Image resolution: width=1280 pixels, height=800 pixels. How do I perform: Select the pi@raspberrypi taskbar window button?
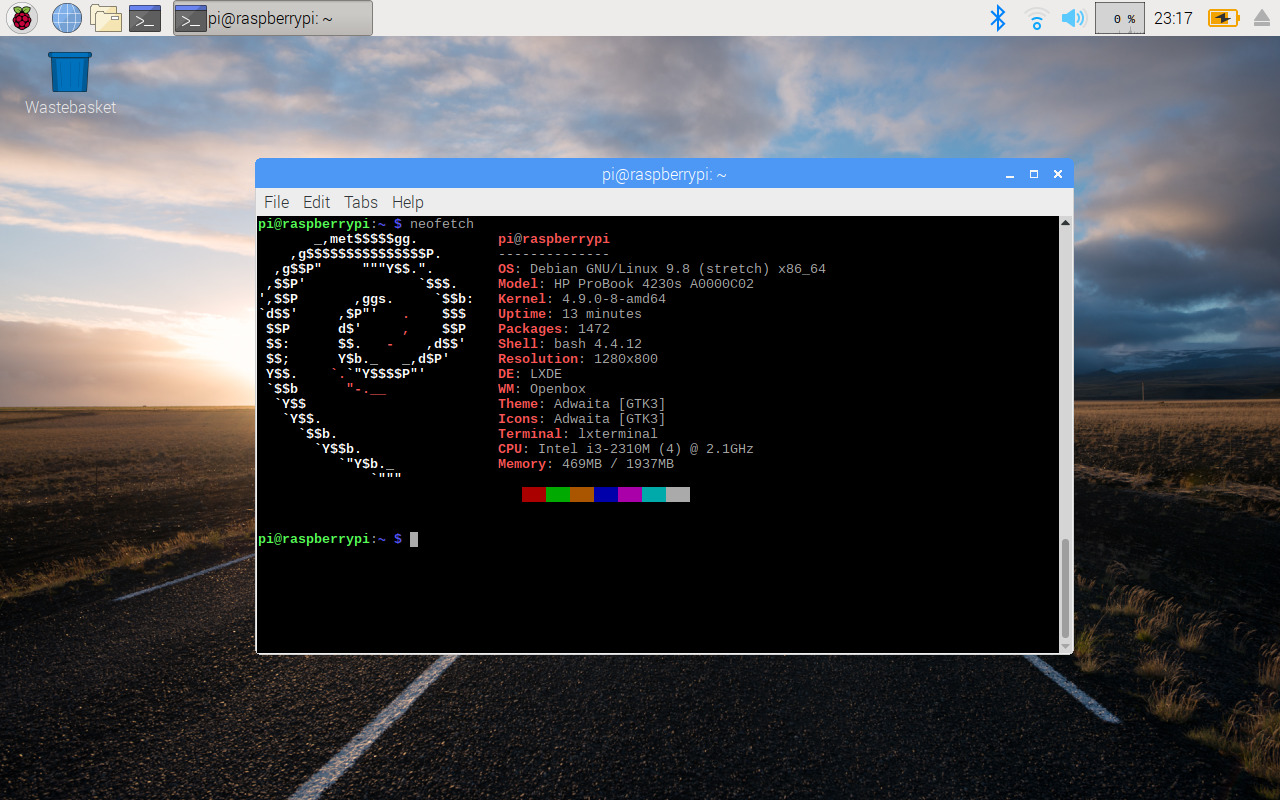[270, 17]
